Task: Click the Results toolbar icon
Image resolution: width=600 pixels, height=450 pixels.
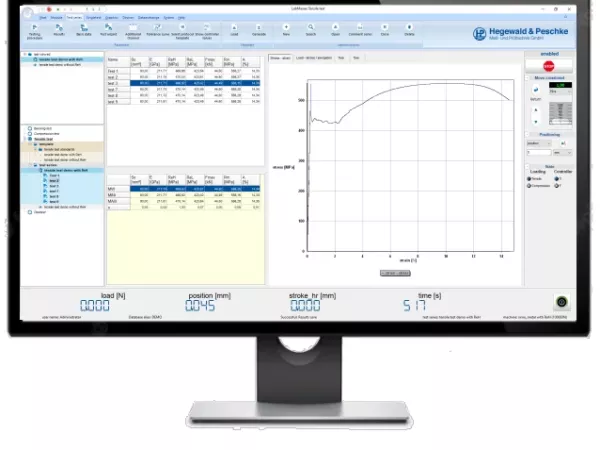Action: pos(59,32)
